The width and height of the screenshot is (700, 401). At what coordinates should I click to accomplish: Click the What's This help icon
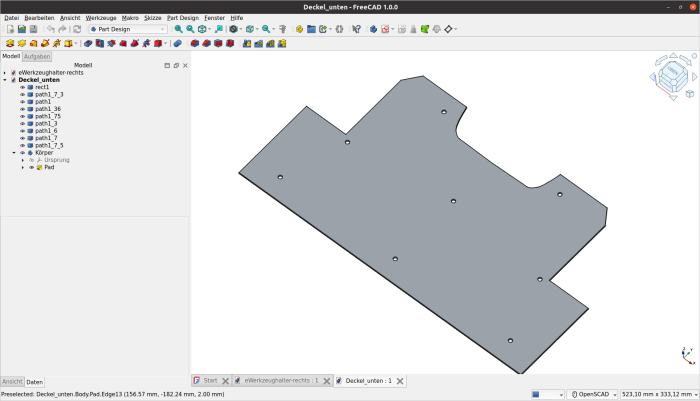click(355, 29)
